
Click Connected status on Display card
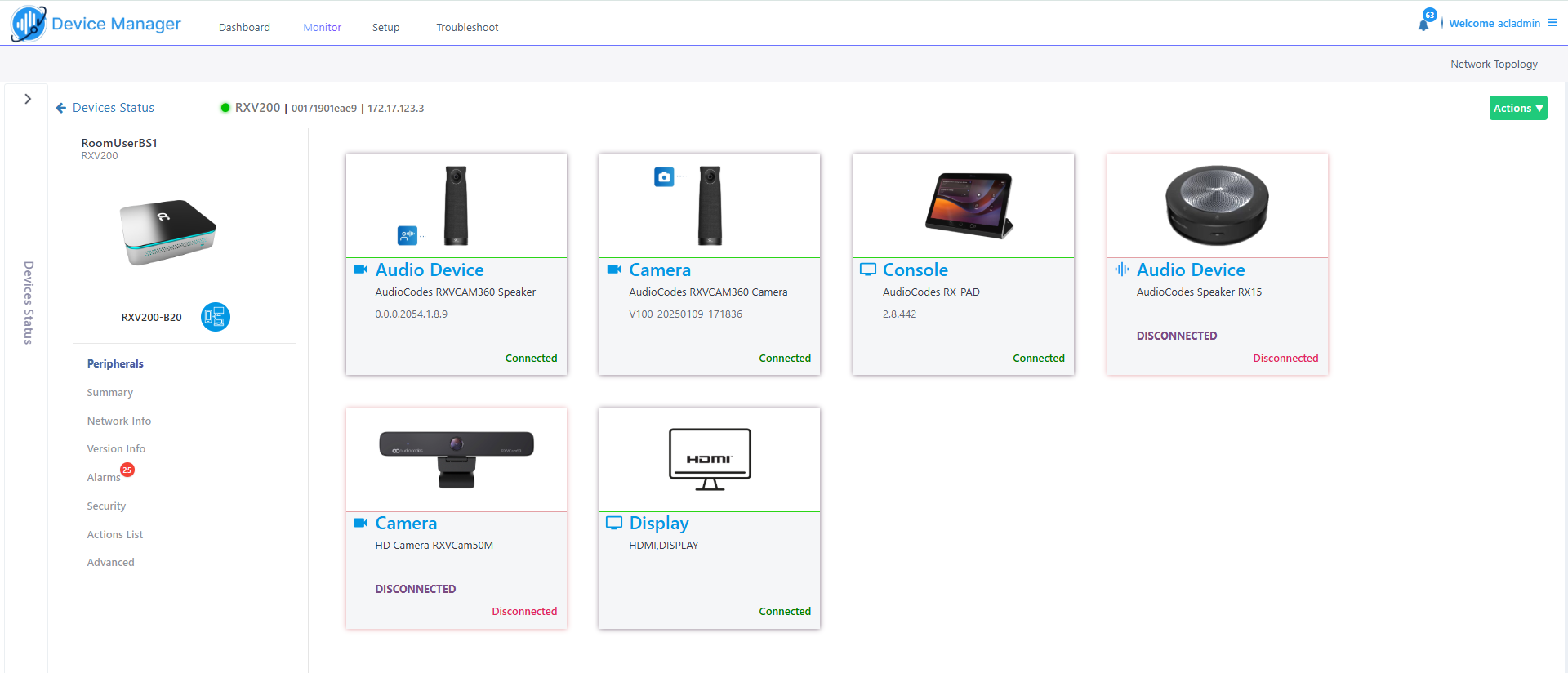point(785,611)
